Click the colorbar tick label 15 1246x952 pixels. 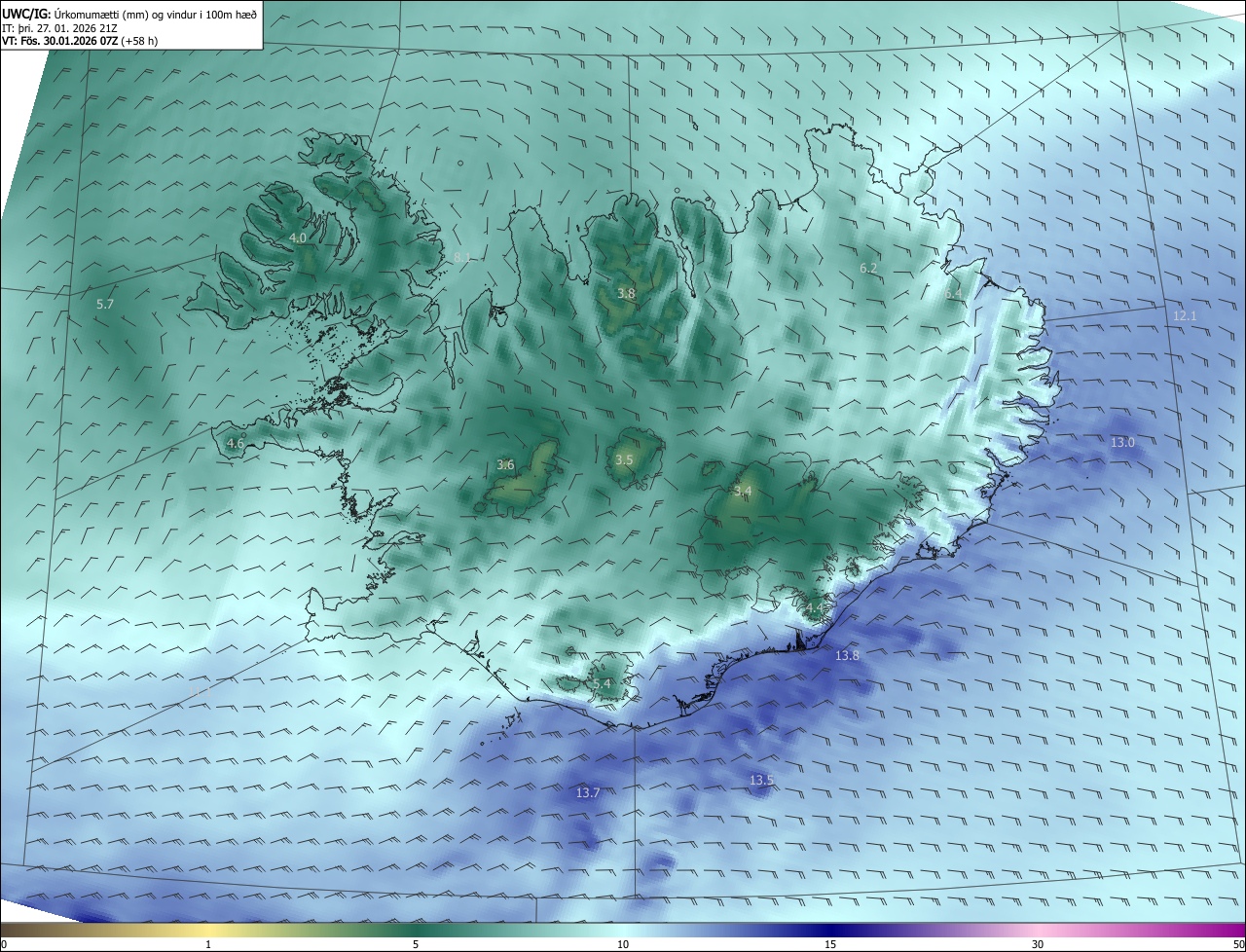[830, 944]
